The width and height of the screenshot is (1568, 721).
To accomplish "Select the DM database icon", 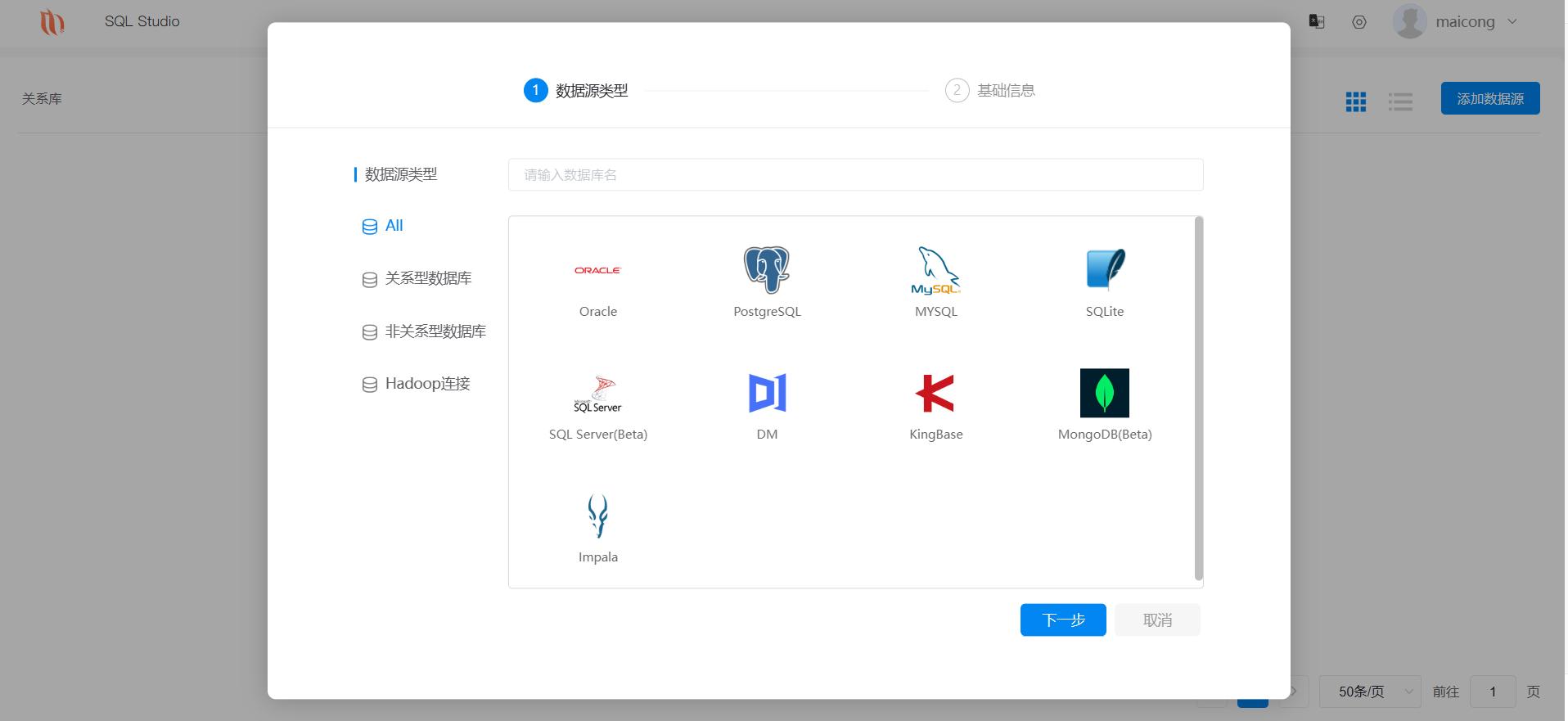I will [x=767, y=393].
